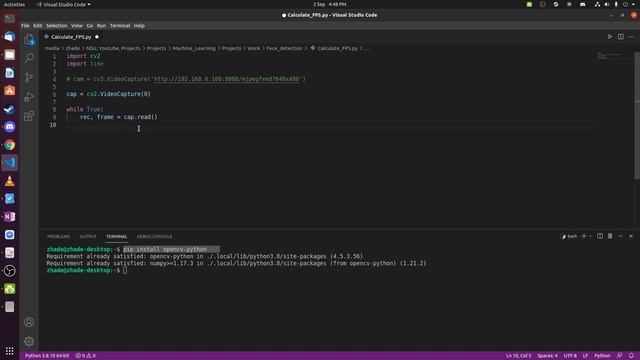Create a new terminal with plus icon
This screenshot has height=360, width=640.
[584, 236]
